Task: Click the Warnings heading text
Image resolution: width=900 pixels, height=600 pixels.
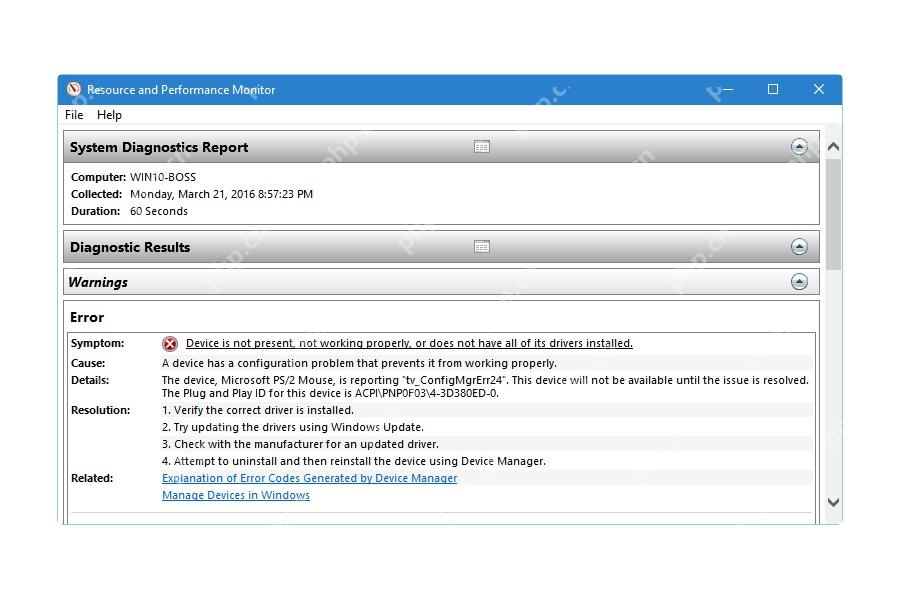Action: pos(98,282)
